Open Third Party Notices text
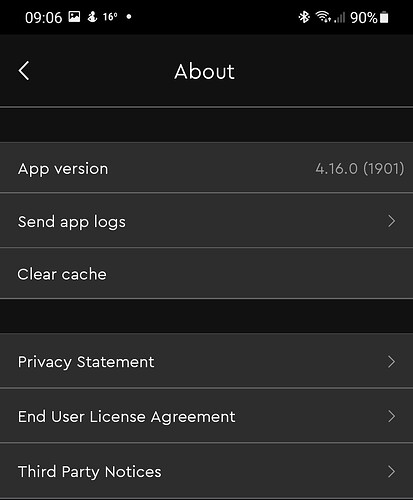Image resolution: width=413 pixels, height=500 pixels. pos(89,472)
